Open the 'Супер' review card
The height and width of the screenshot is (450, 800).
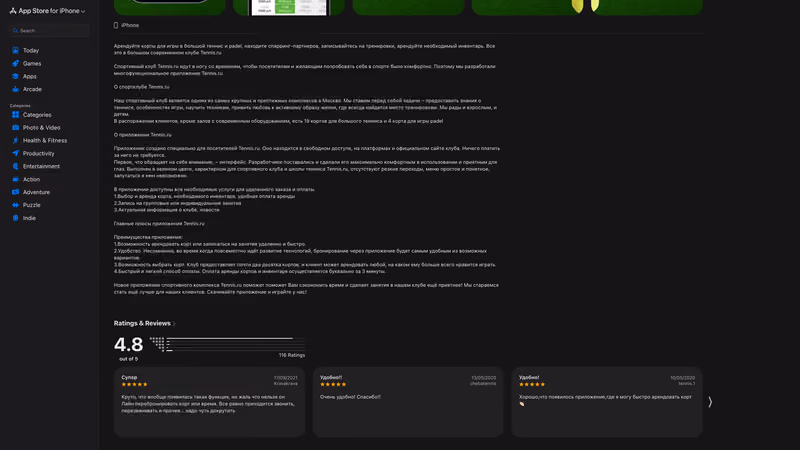tap(209, 402)
